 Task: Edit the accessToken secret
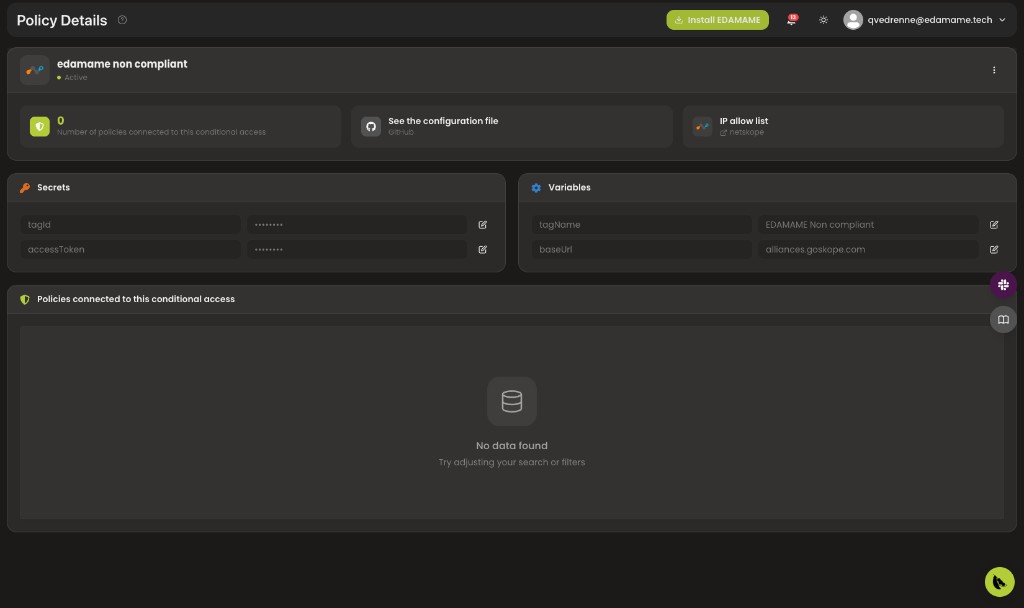point(483,249)
